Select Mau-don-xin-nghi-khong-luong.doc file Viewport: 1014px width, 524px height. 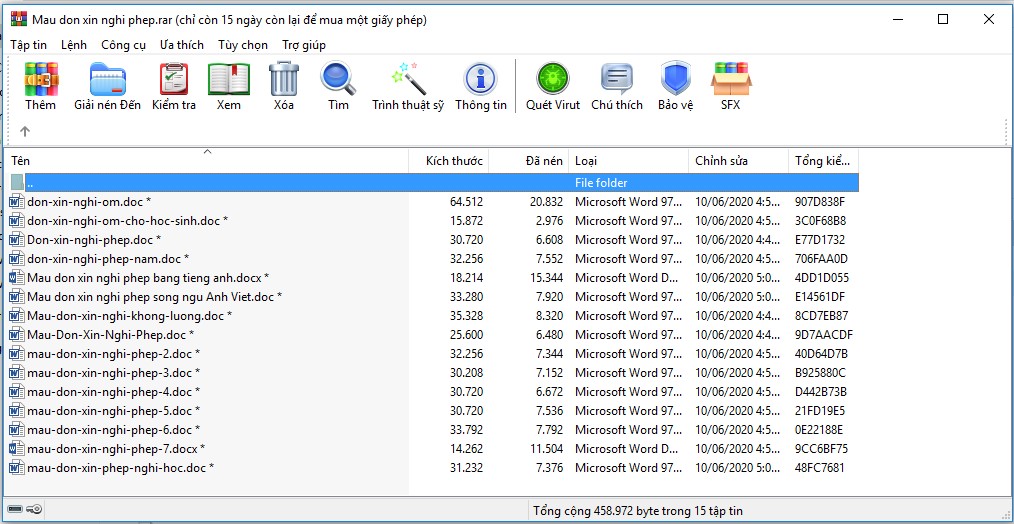point(434,316)
